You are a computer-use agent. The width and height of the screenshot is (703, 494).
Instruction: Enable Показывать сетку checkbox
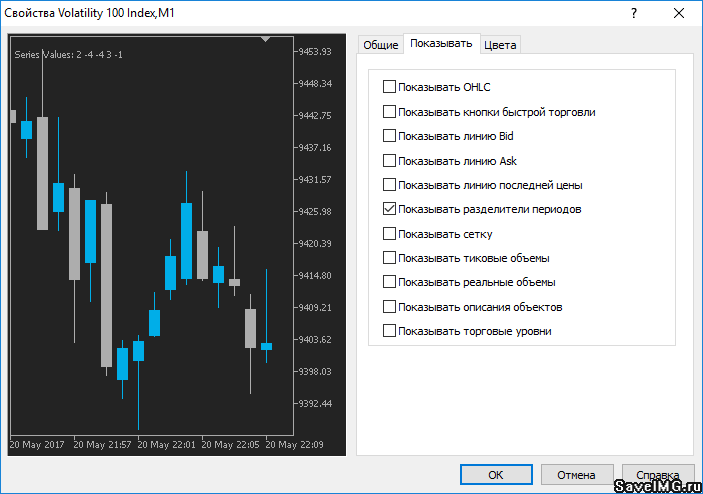coord(390,234)
